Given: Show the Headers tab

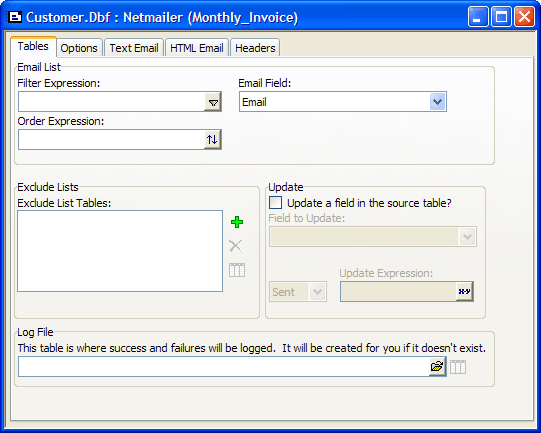Looking at the screenshot, I should (x=255, y=48).
